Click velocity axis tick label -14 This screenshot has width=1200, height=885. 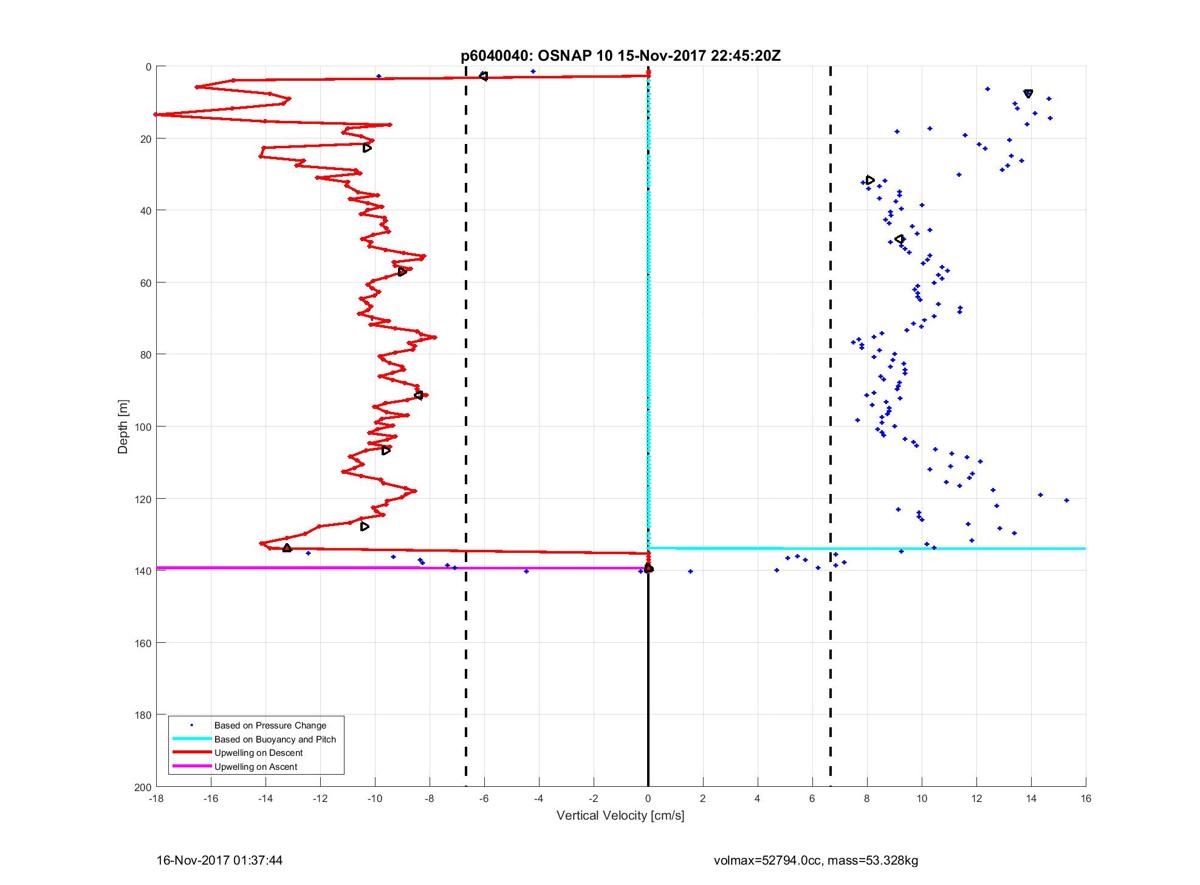266,799
